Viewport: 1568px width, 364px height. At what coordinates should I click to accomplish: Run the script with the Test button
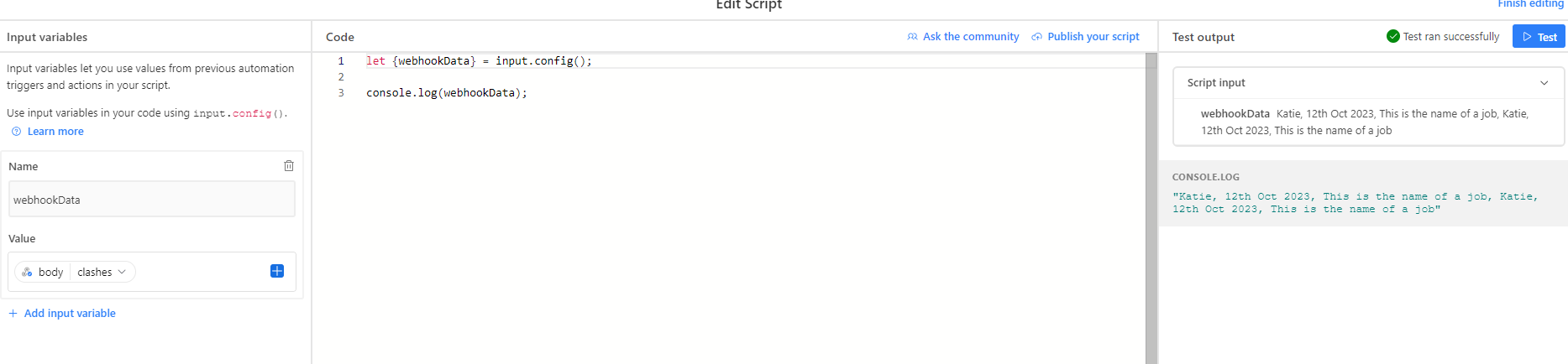click(x=1539, y=37)
